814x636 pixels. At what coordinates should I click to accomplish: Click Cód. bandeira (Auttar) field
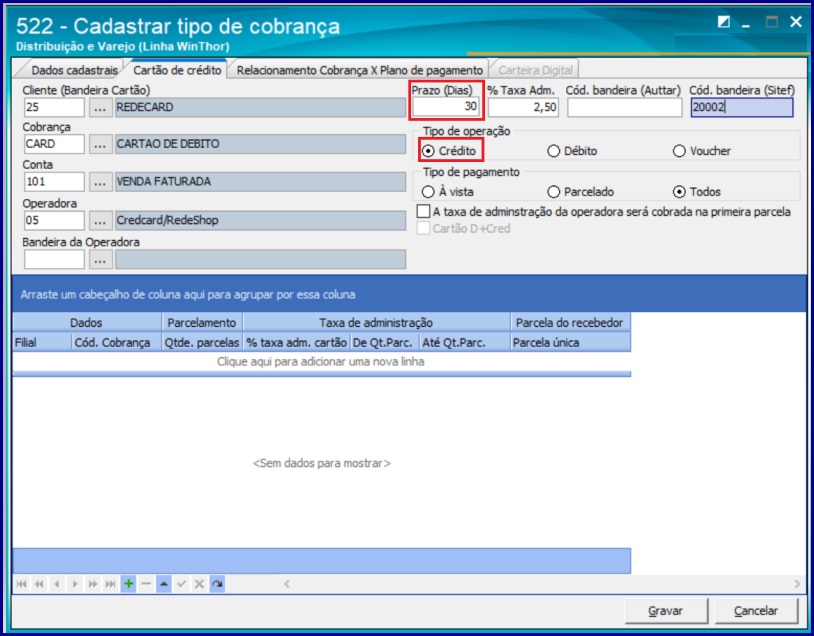point(624,107)
